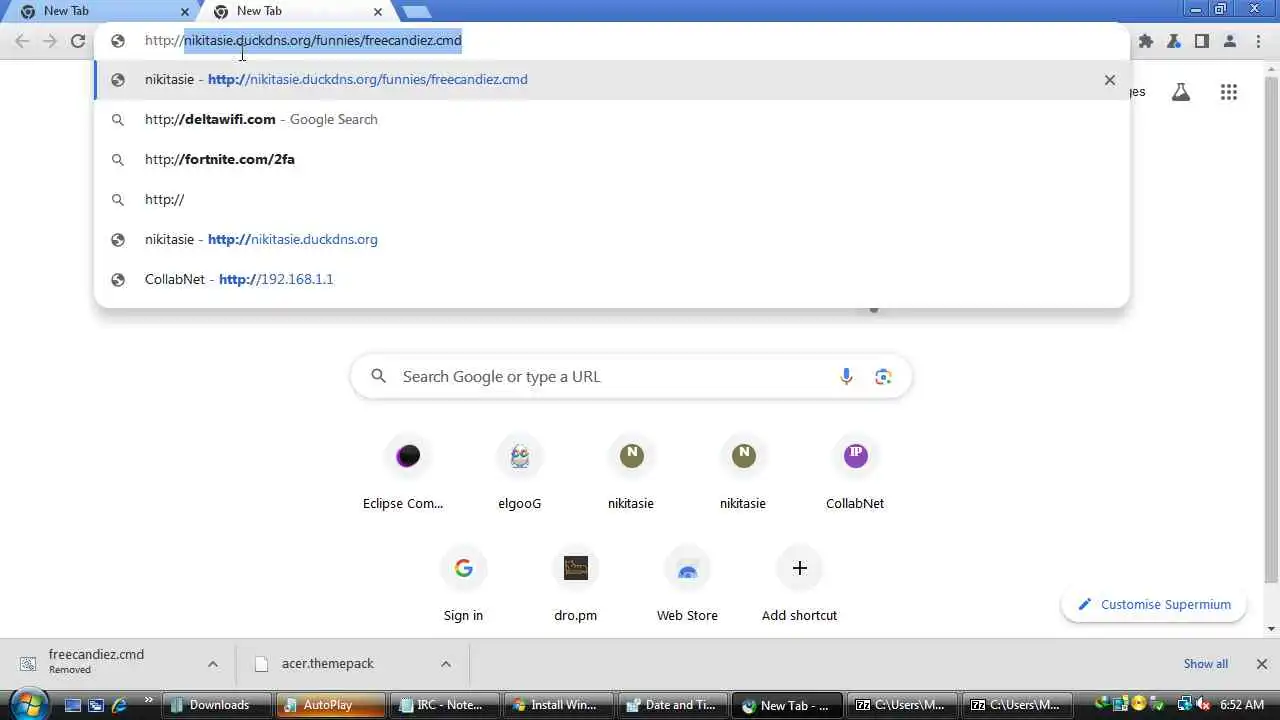
Task: Expand acer.themepack download options arrow
Action: 446,664
